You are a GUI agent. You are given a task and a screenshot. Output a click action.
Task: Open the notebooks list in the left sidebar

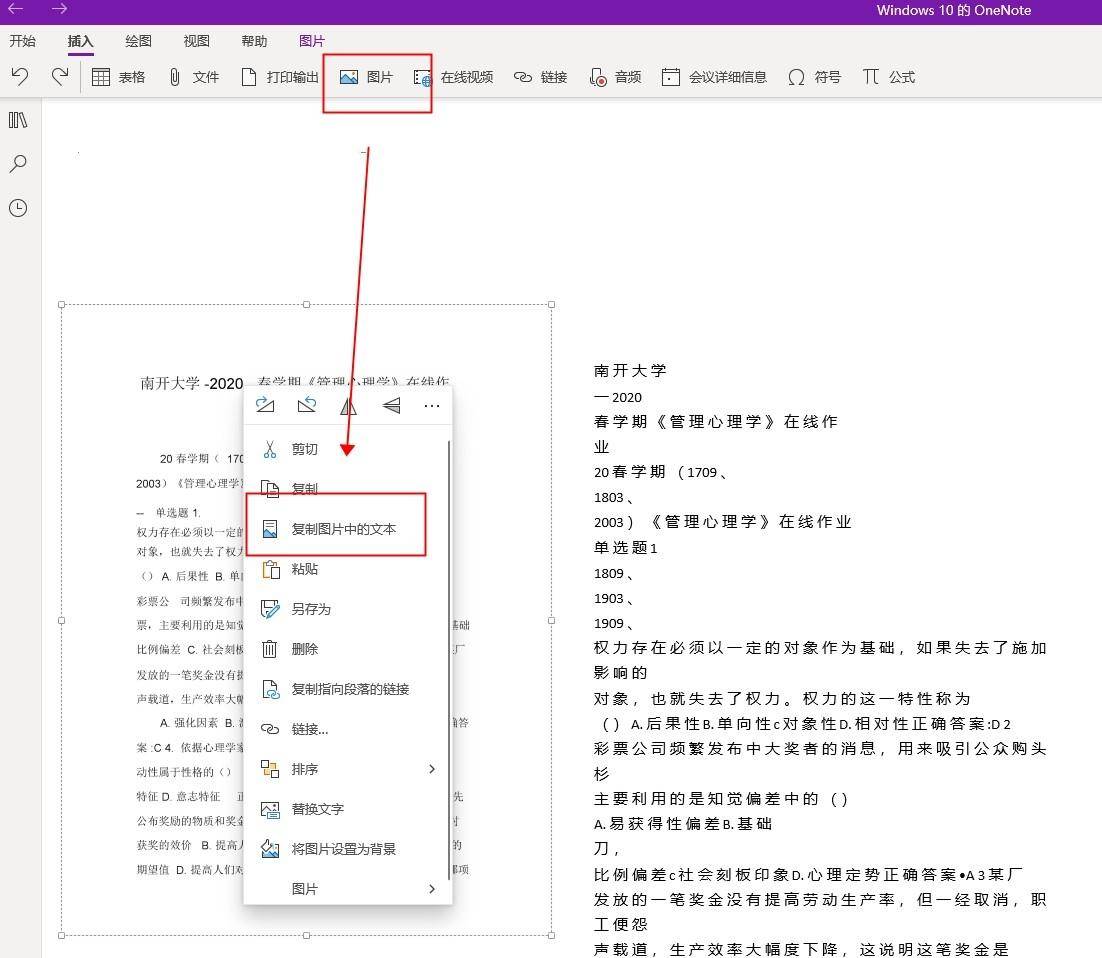[19, 119]
